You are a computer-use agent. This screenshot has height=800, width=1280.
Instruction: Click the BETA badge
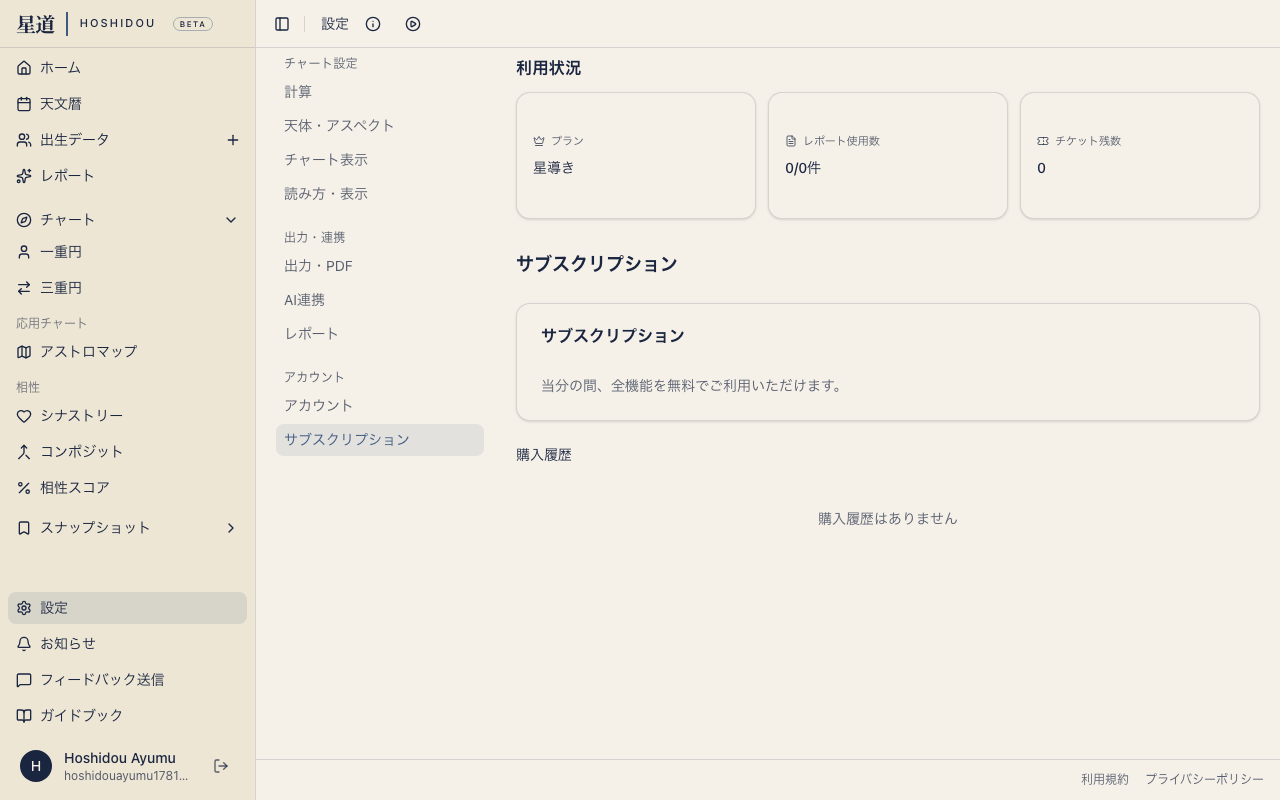(193, 24)
